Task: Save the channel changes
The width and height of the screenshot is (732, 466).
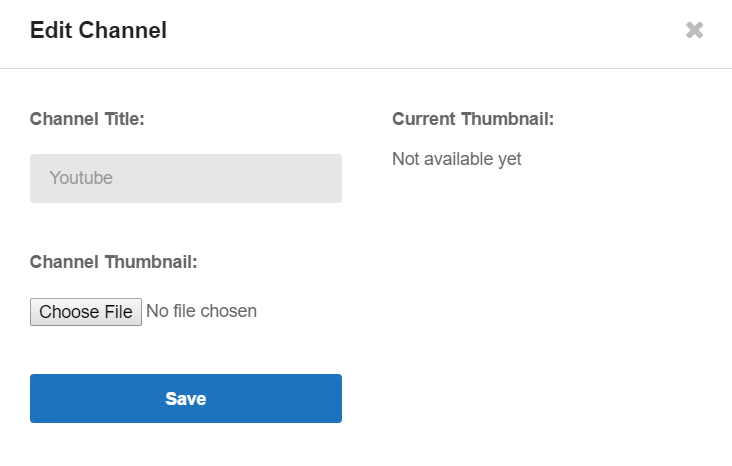Action: coord(186,398)
